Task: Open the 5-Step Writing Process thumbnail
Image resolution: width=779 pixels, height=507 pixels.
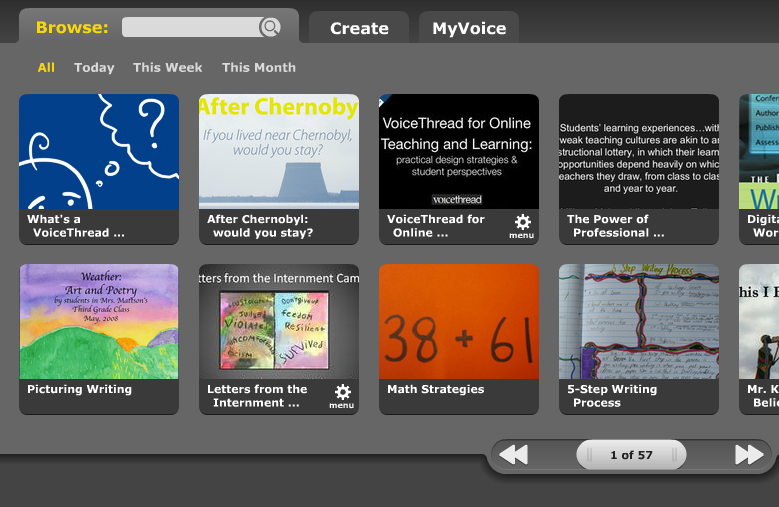Action: tap(639, 321)
